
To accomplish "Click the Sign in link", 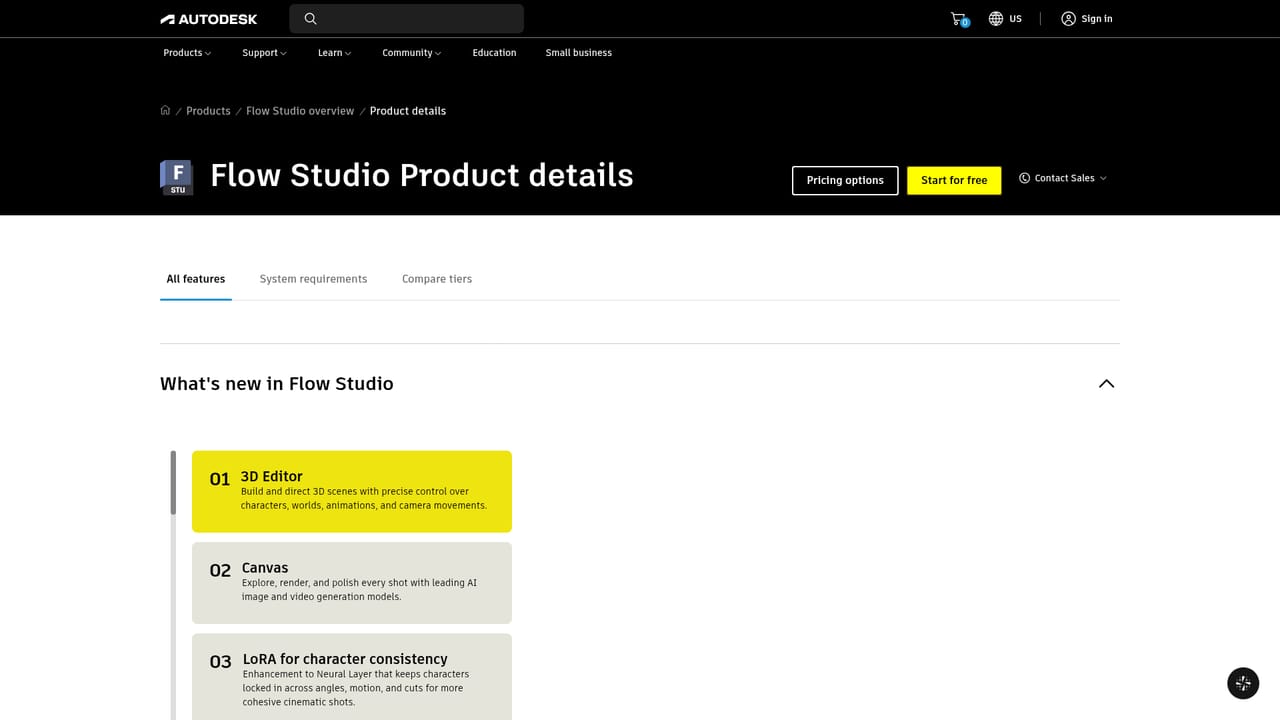I will [1097, 19].
